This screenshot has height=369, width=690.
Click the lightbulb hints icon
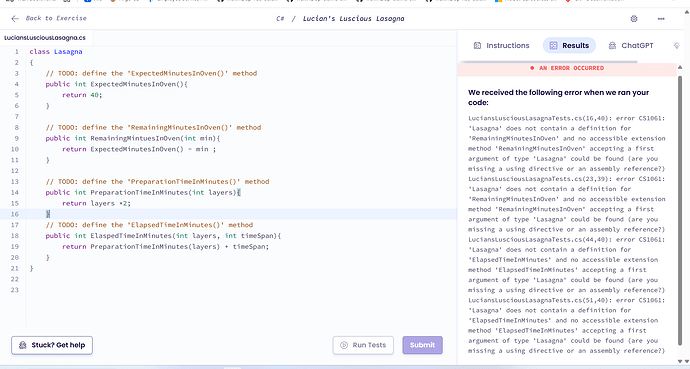click(677, 45)
